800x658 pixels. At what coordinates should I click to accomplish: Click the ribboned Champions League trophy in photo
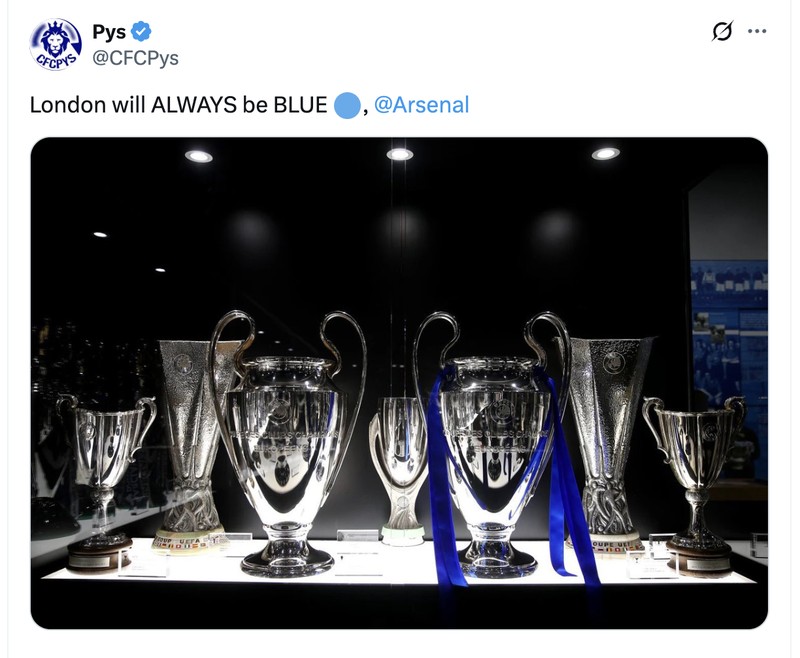tap(492, 444)
